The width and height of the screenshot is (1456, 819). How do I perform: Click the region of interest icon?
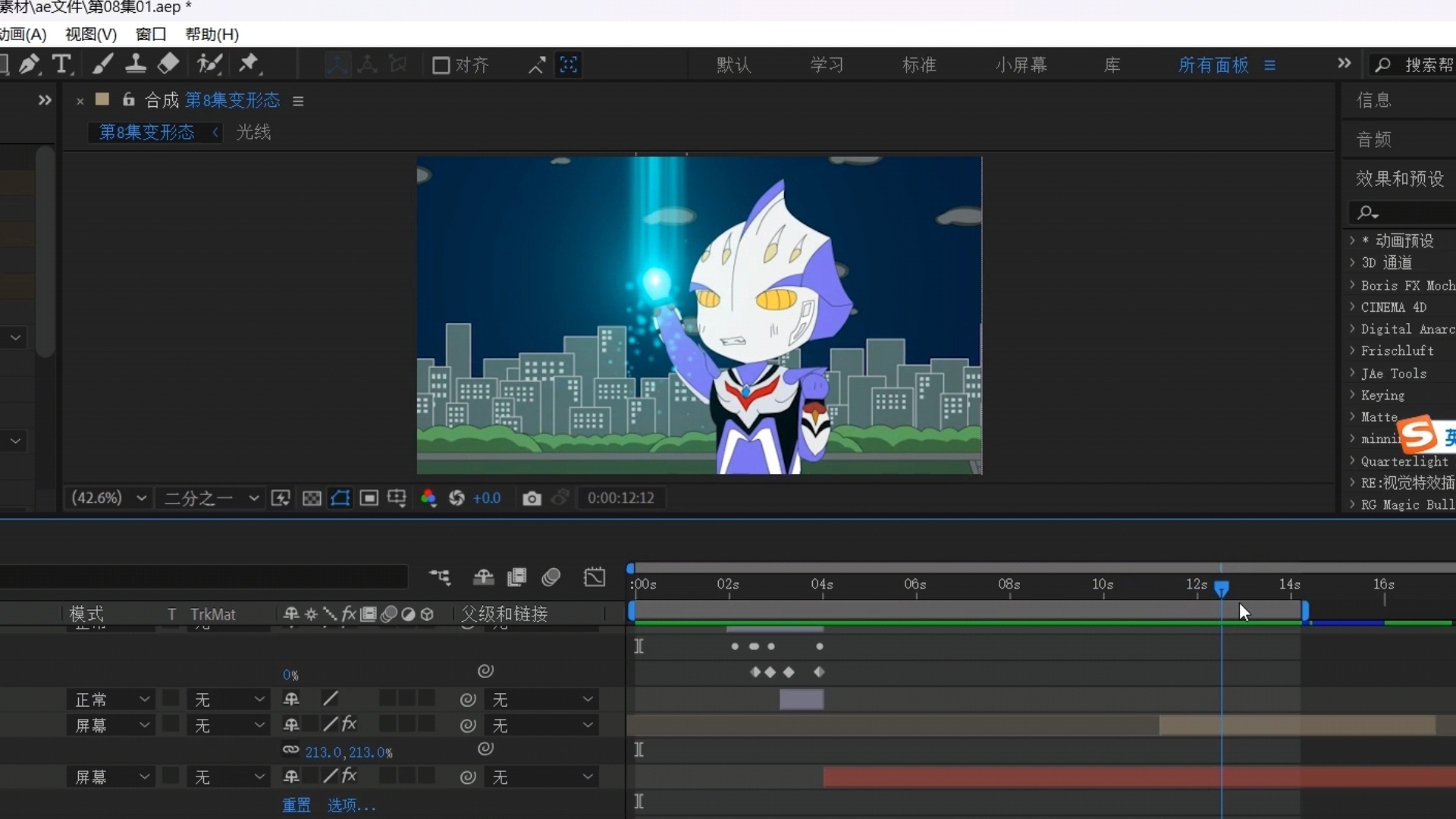(369, 498)
